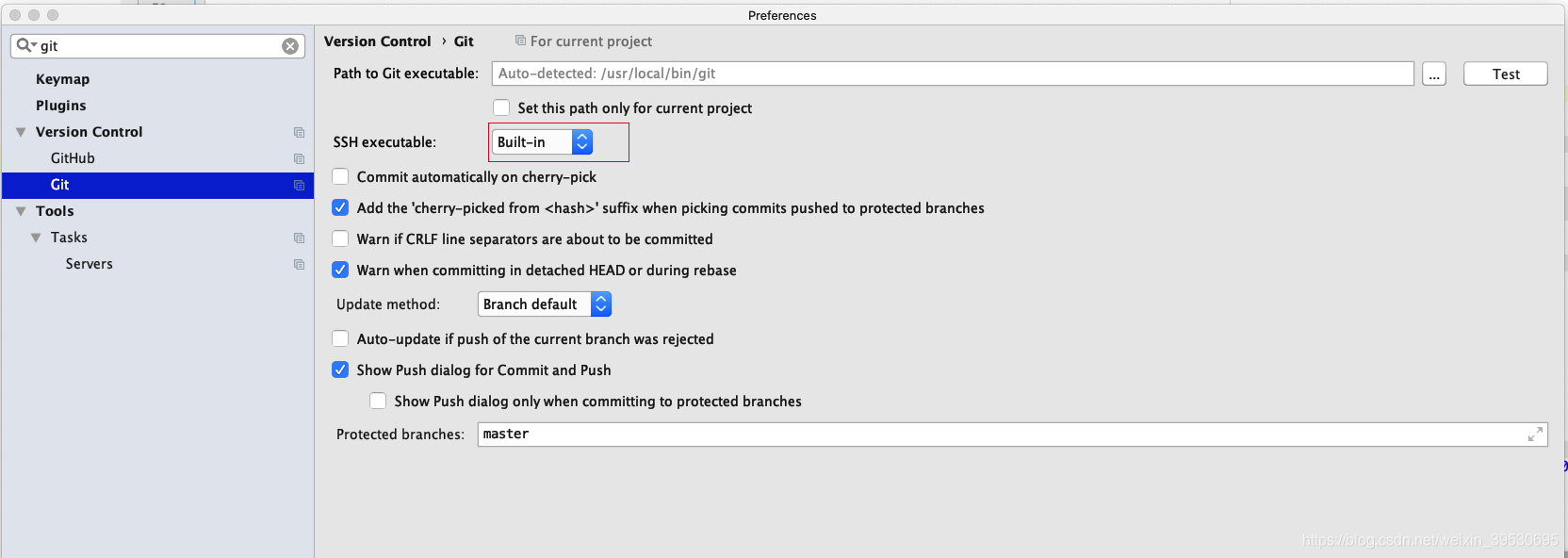Click the project icon beside Servers entry
The height and width of the screenshot is (558, 1568).
click(299, 264)
